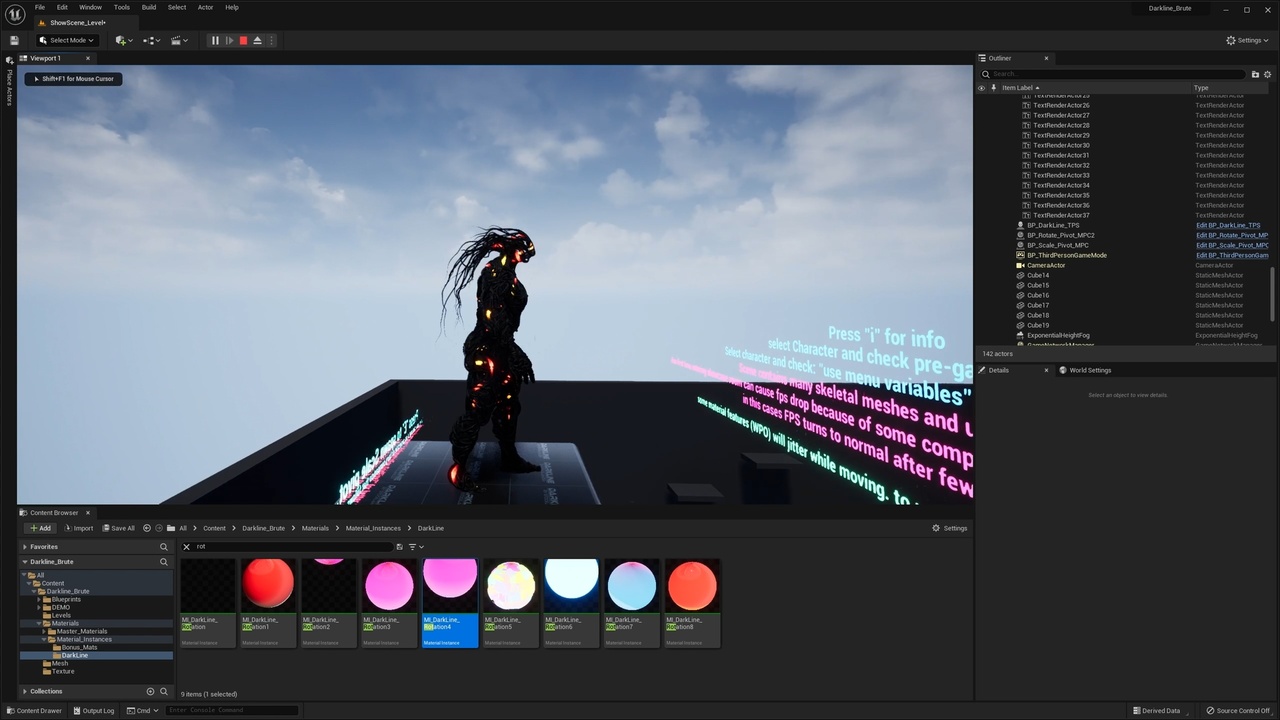The width and height of the screenshot is (1280, 720).
Task: Expand the Blueprints folder in the tree
Action: [39, 599]
